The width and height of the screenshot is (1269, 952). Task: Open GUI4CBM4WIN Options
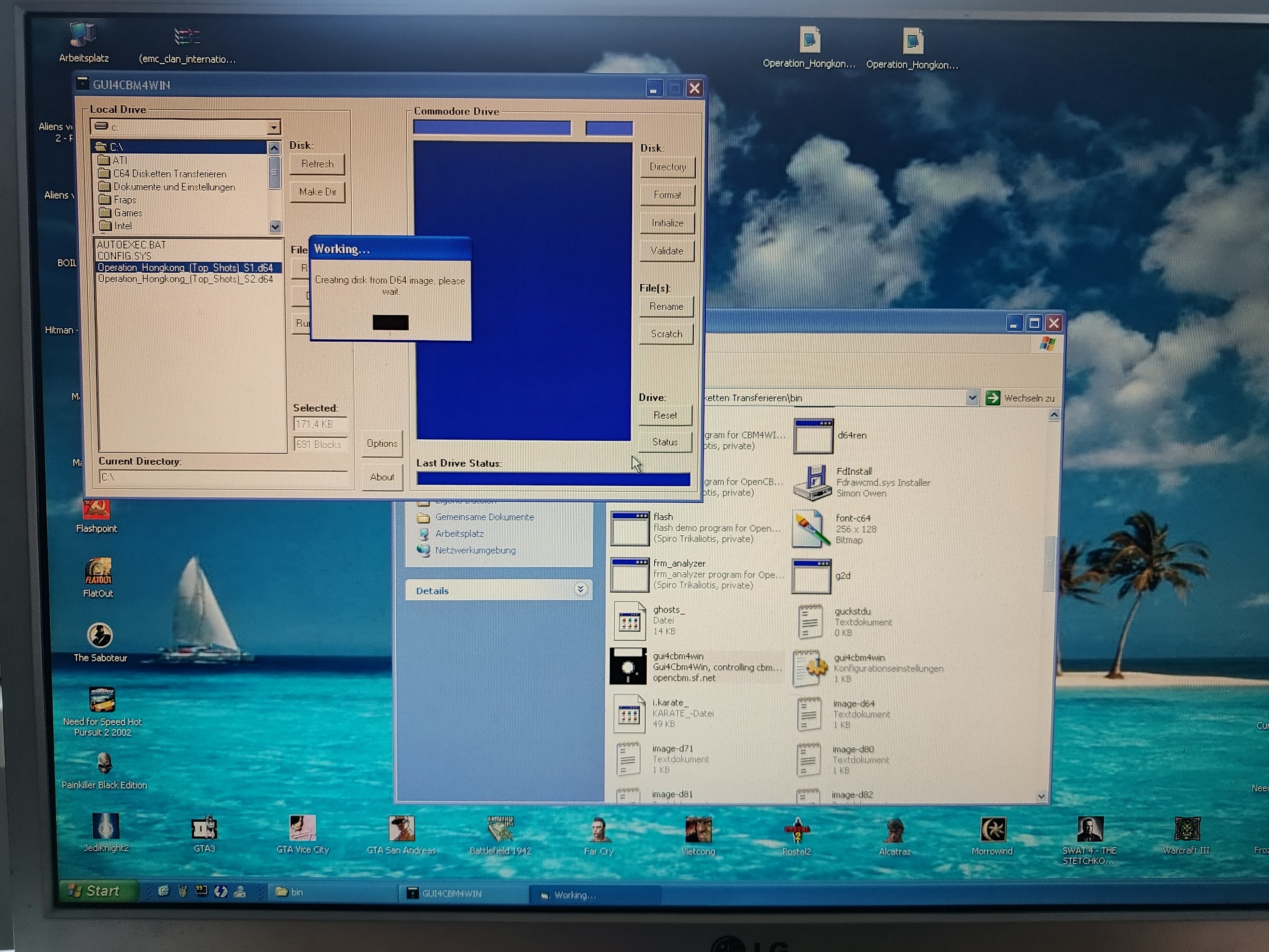[x=382, y=443]
